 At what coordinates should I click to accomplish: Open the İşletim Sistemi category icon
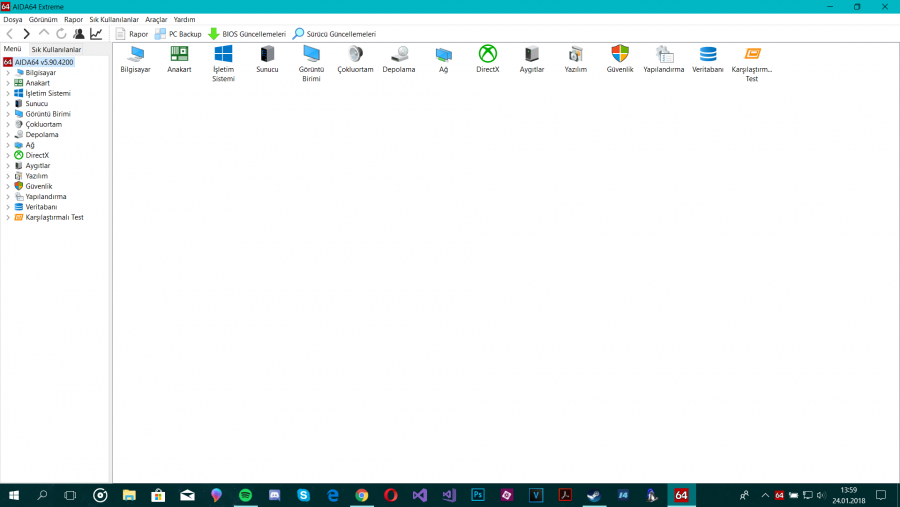223,55
